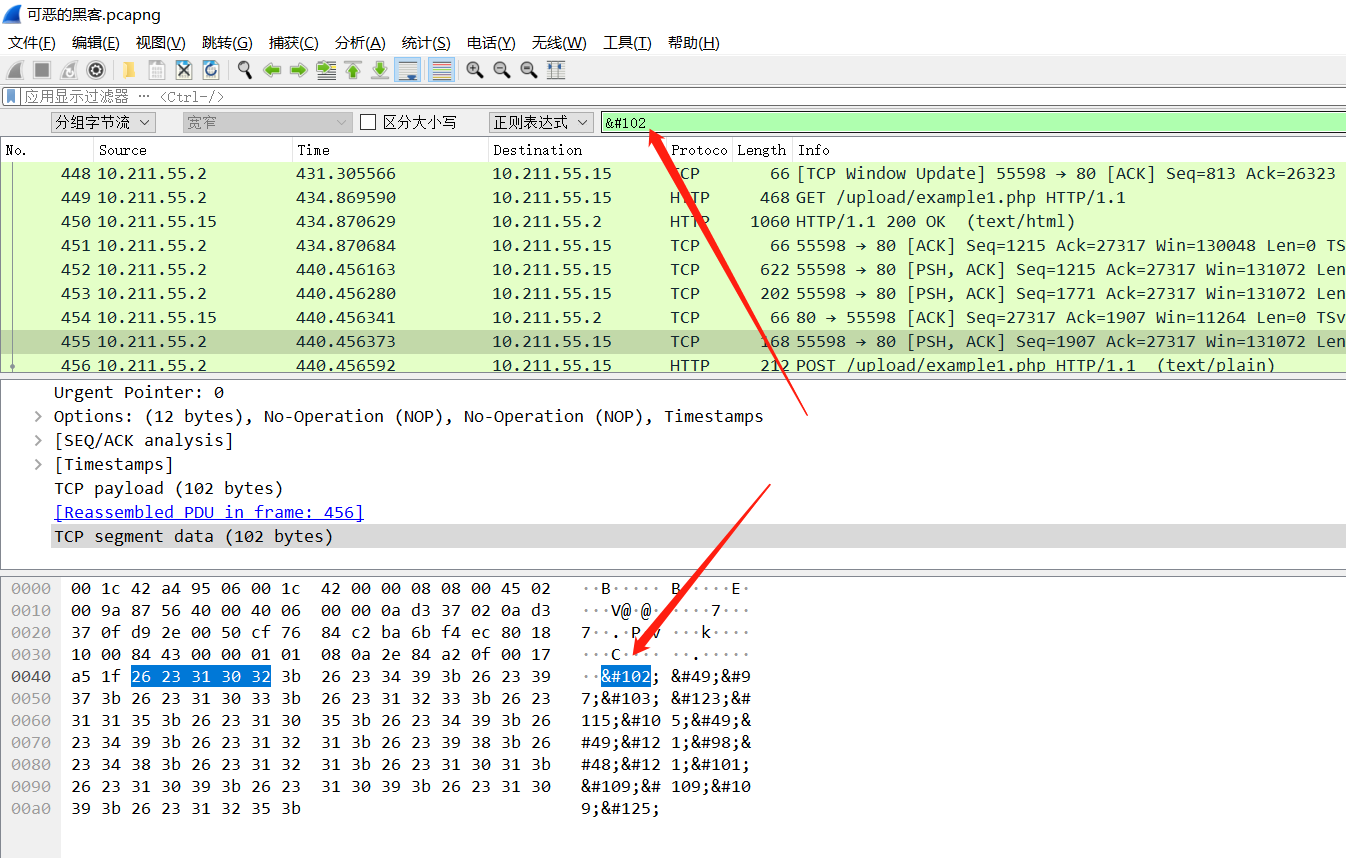Open the 统计 menu
This screenshot has width=1346, height=858.
pyautogui.click(x=425, y=42)
